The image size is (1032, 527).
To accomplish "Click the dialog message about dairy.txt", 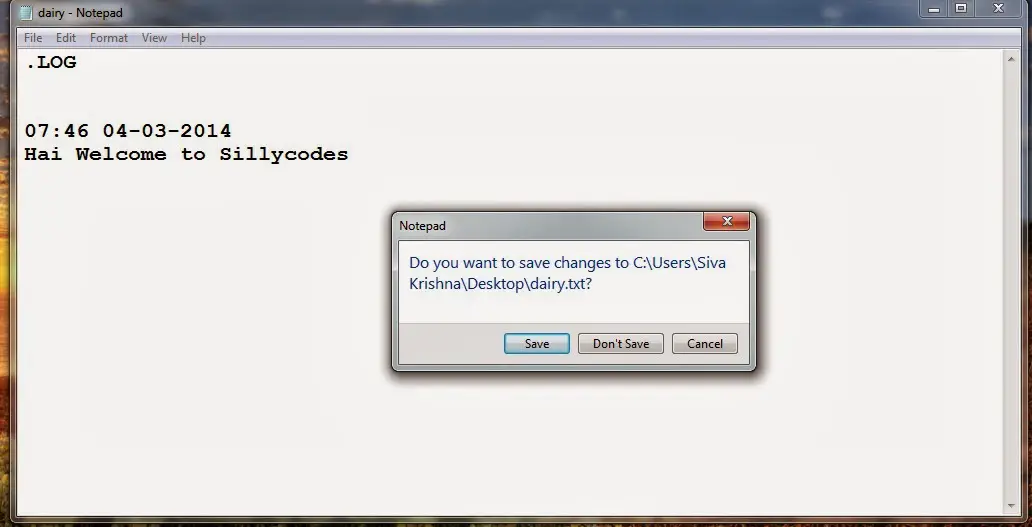I will [x=567, y=273].
